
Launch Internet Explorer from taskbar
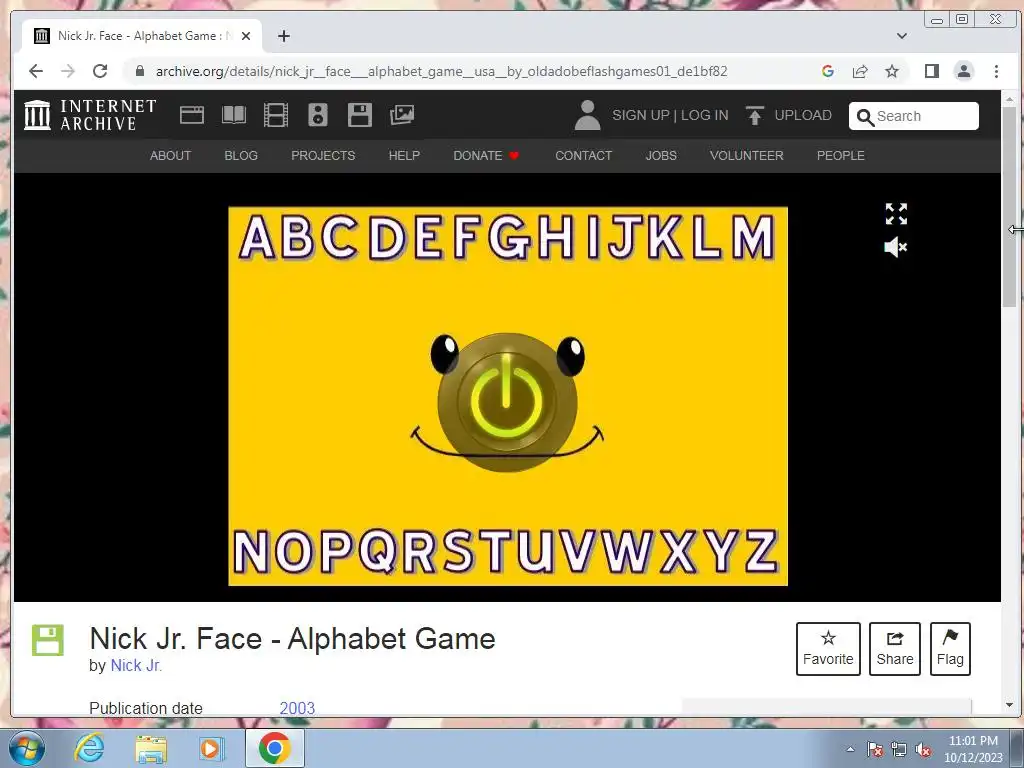pyautogui.click(x=89, y=748)
